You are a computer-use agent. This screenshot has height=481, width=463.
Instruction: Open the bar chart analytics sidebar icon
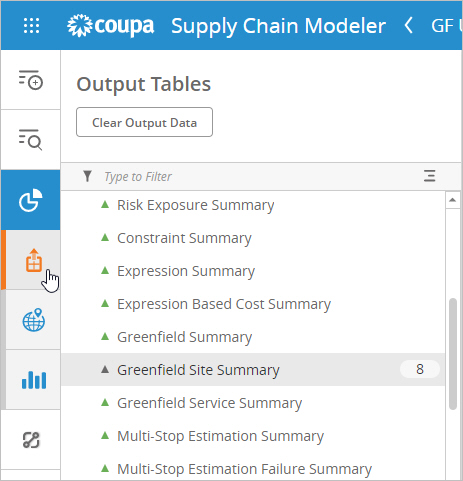coord(34,380)
